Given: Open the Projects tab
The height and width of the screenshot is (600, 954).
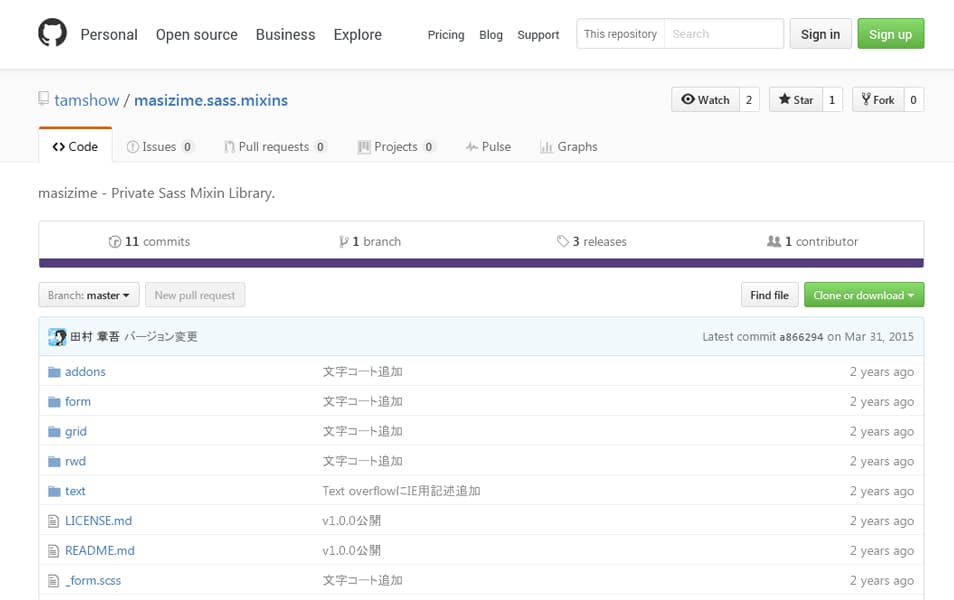Looking at the screenshot, I should [x=396, y=147].
